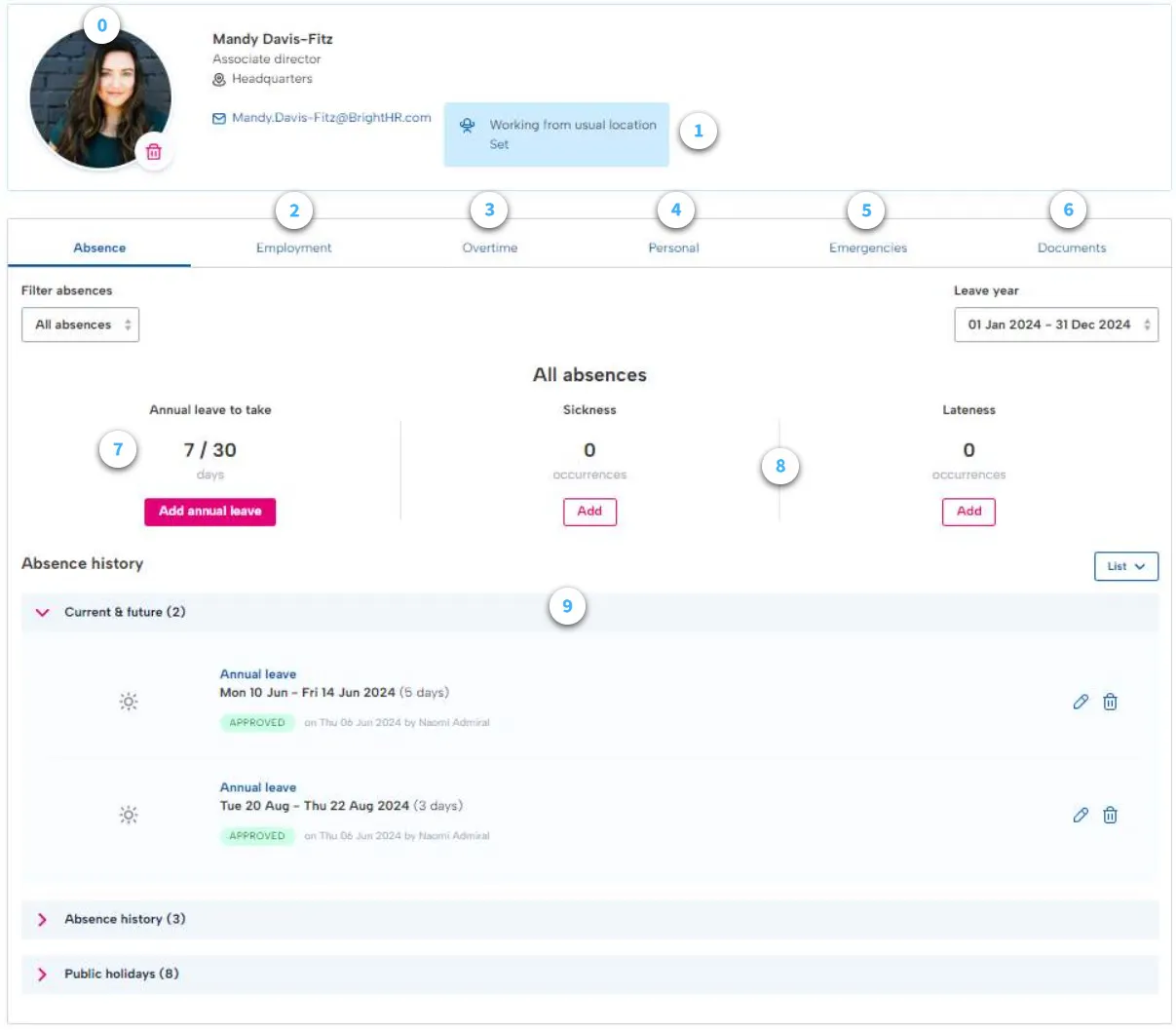Click the "Associate director" job title

point(267,59)
